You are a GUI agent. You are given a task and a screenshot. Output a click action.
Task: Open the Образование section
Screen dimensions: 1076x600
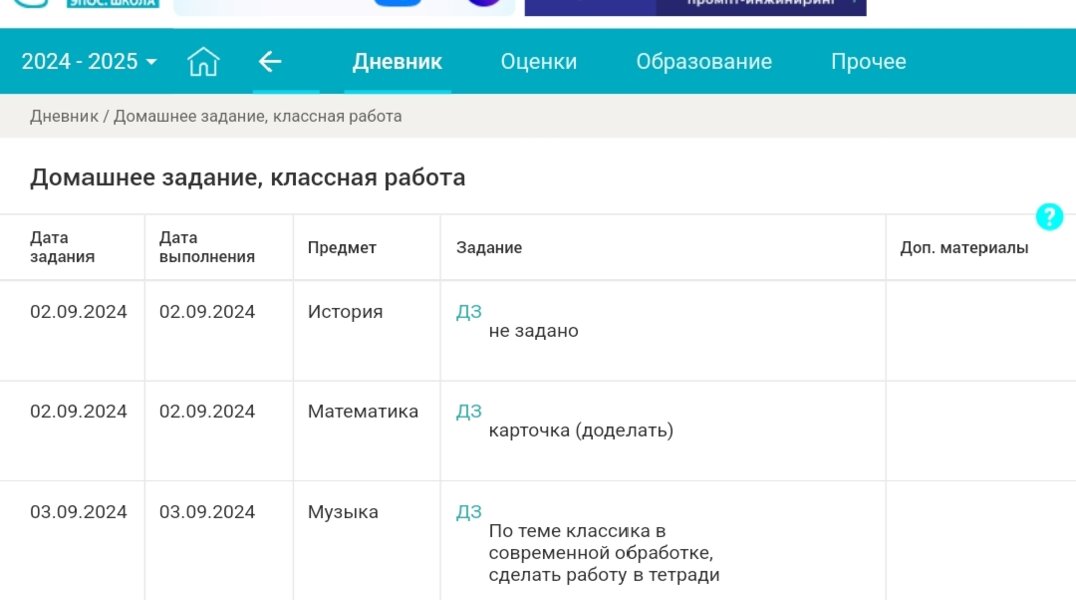click(703, 61)
